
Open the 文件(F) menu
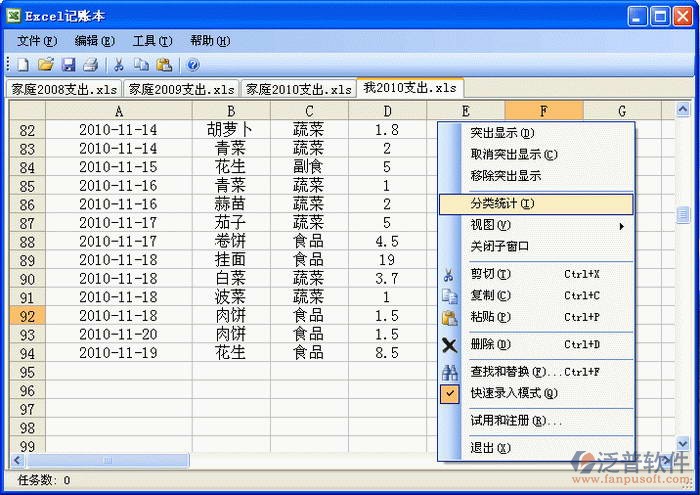click(37, 41)
